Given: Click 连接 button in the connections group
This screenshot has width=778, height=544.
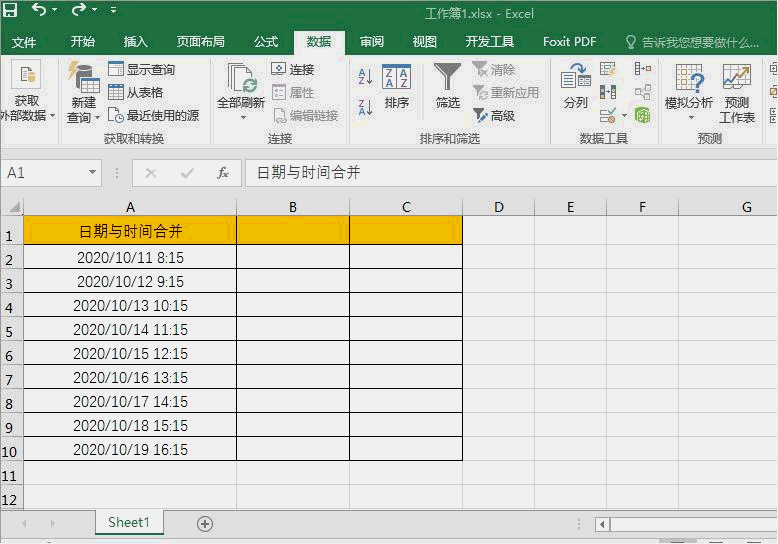Looking at the screenshot, I should 293,69.
